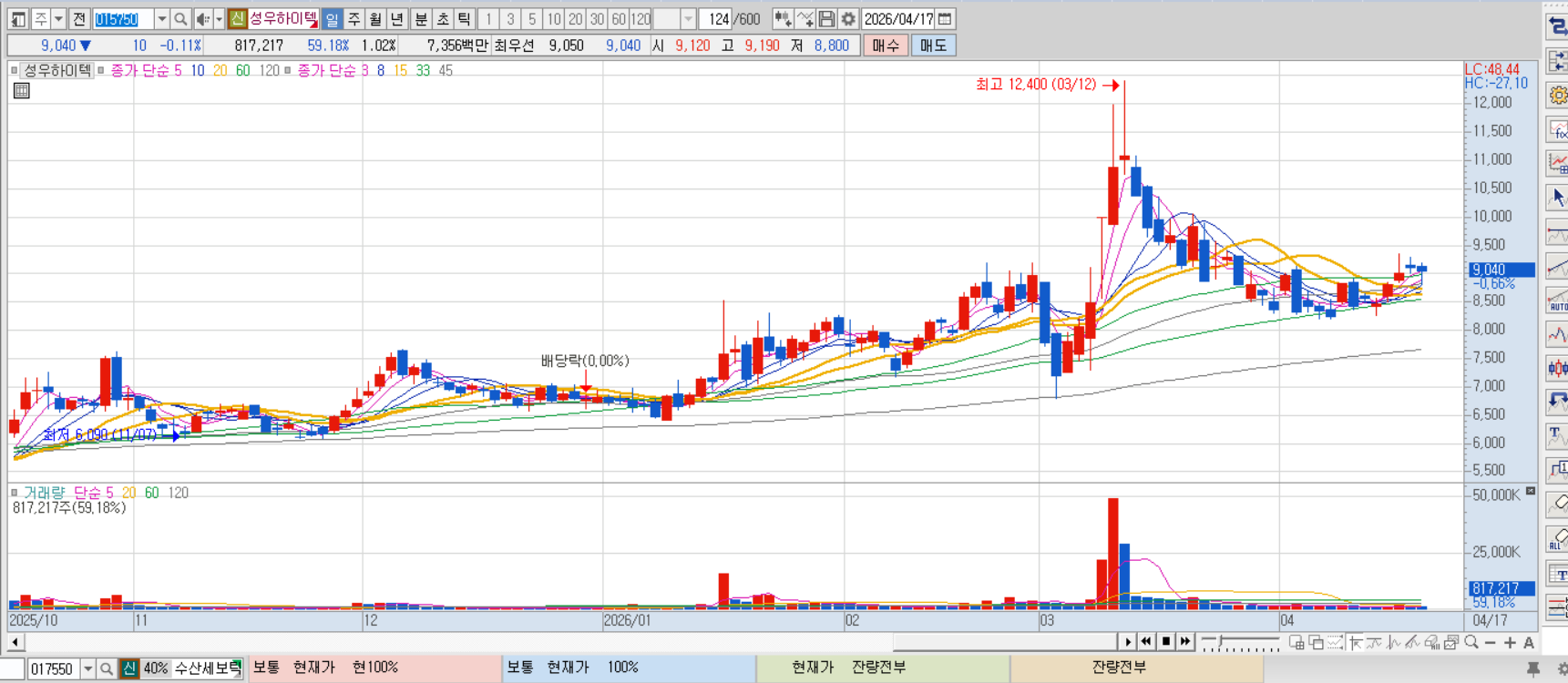Select the 30 interval tab

[597, 19]
